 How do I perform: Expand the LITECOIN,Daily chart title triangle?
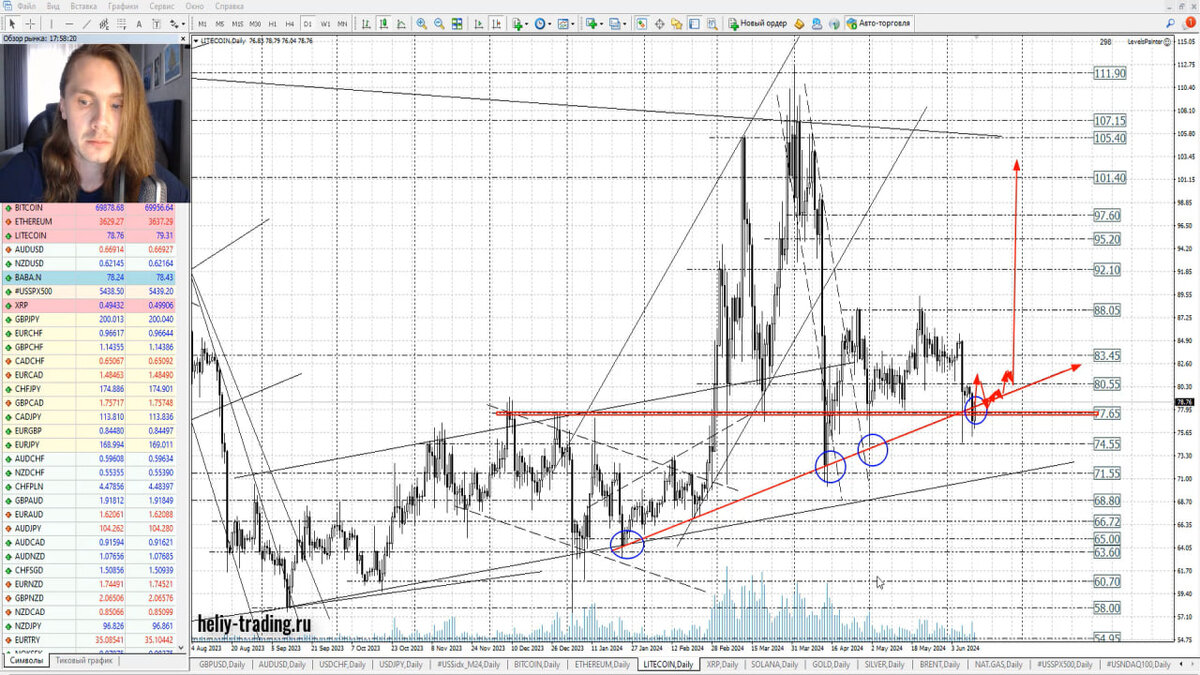(x=197, y=41)
